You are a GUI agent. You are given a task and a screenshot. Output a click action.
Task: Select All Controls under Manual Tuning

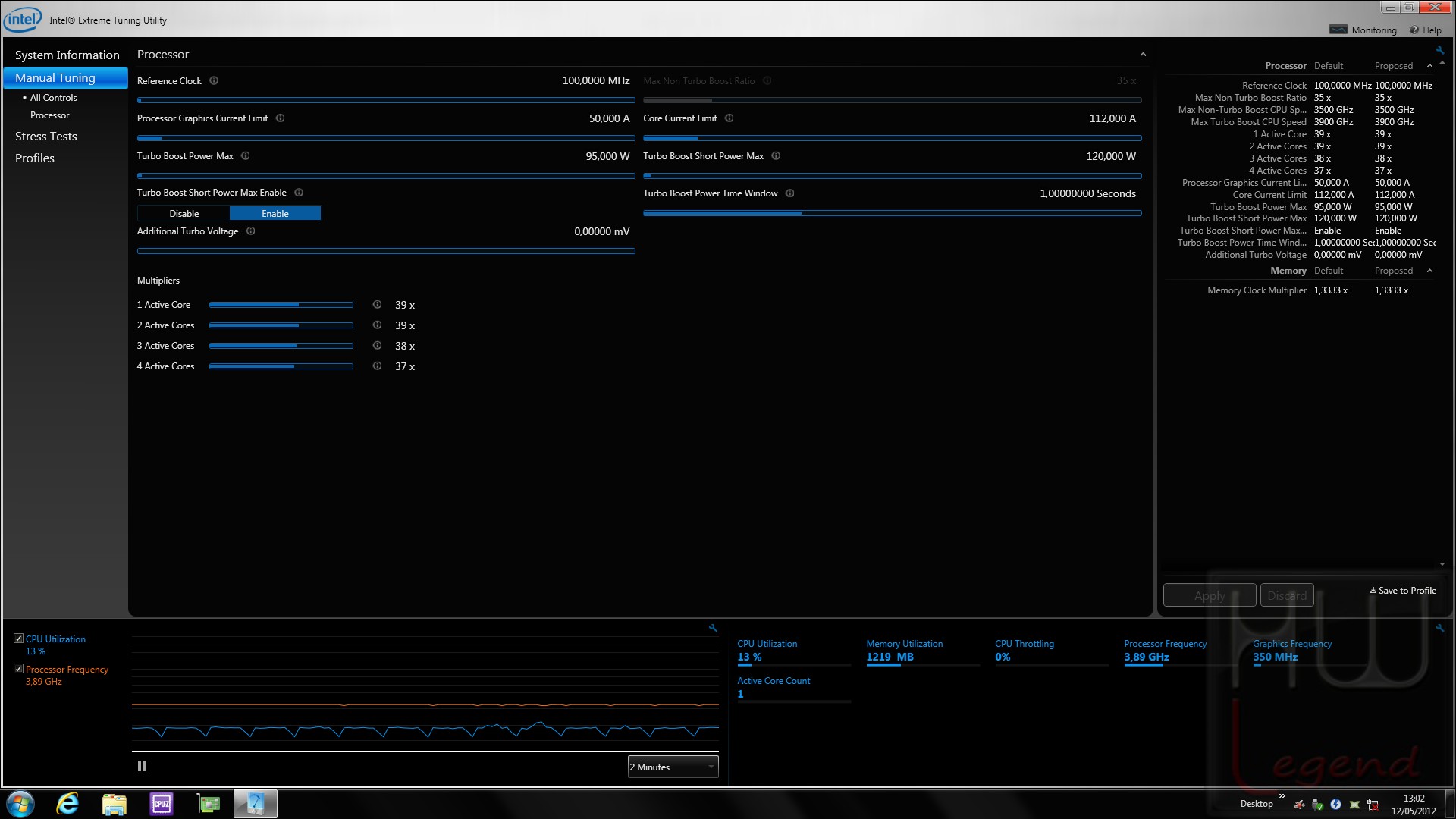(53, 98)
